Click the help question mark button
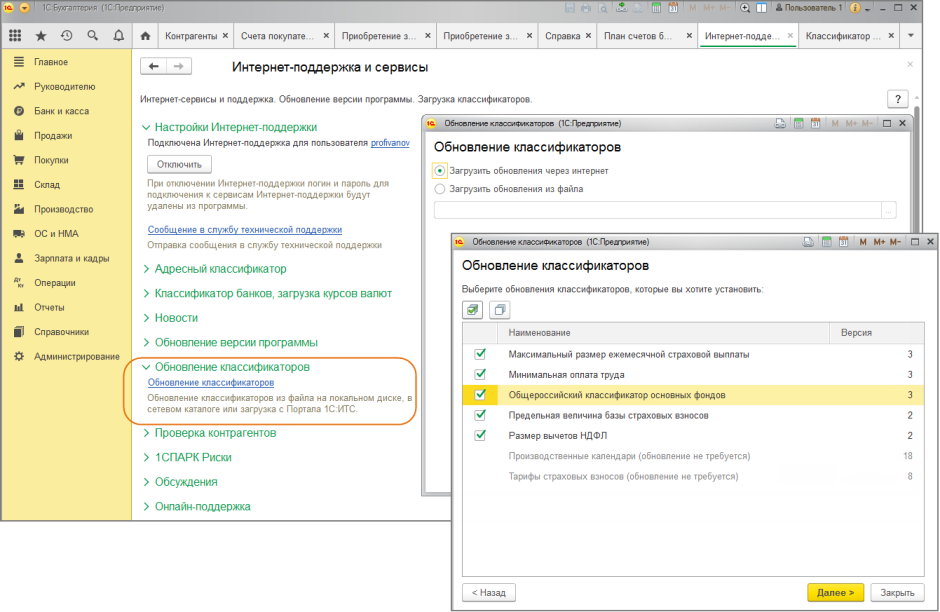 pos(897,100)
